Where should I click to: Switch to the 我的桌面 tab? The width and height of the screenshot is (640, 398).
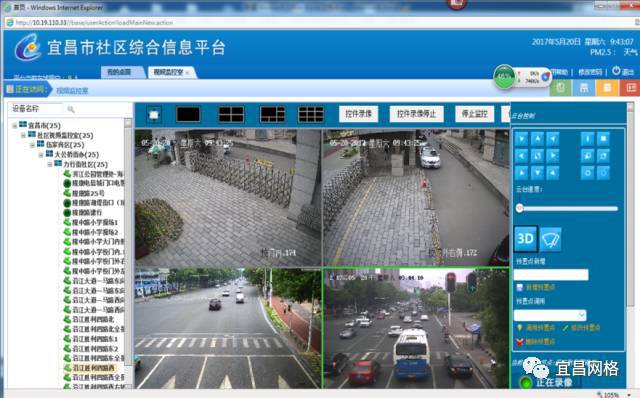[120, 72]
